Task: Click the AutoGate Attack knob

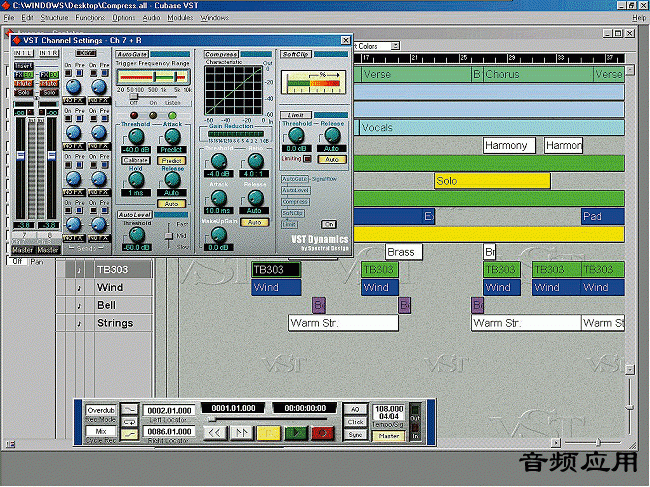Action: pos(172,136)
